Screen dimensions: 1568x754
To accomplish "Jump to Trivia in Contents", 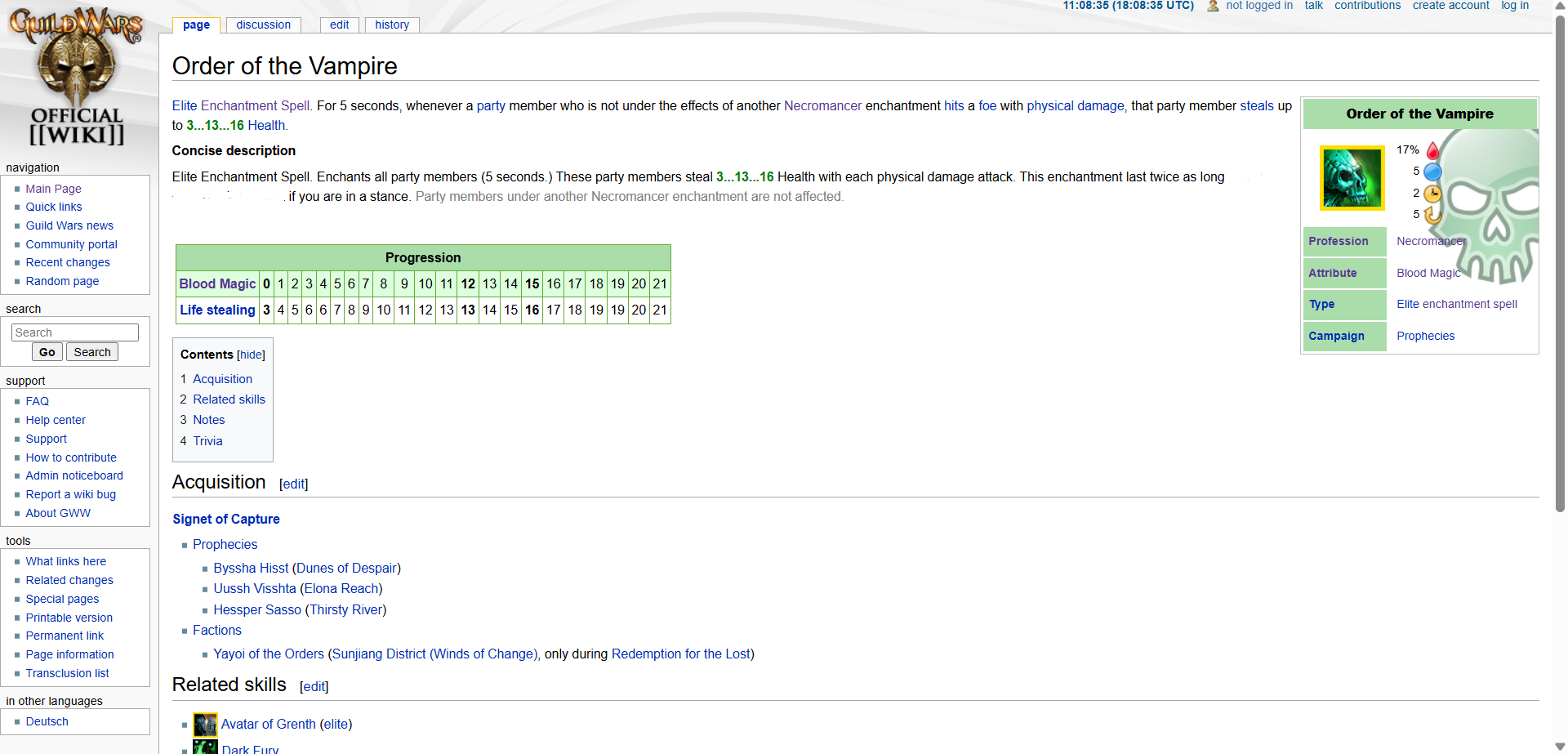I will click(207, 441).
